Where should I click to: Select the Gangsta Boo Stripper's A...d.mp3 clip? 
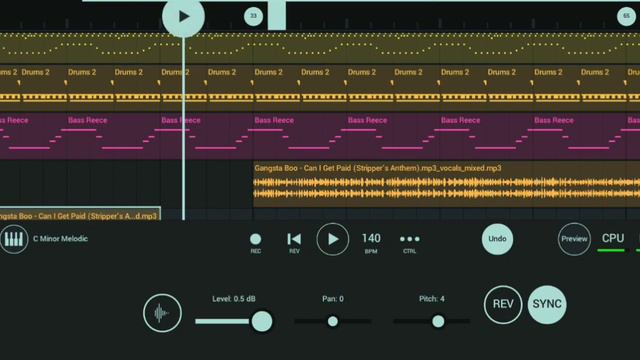(x=80, y=214)
